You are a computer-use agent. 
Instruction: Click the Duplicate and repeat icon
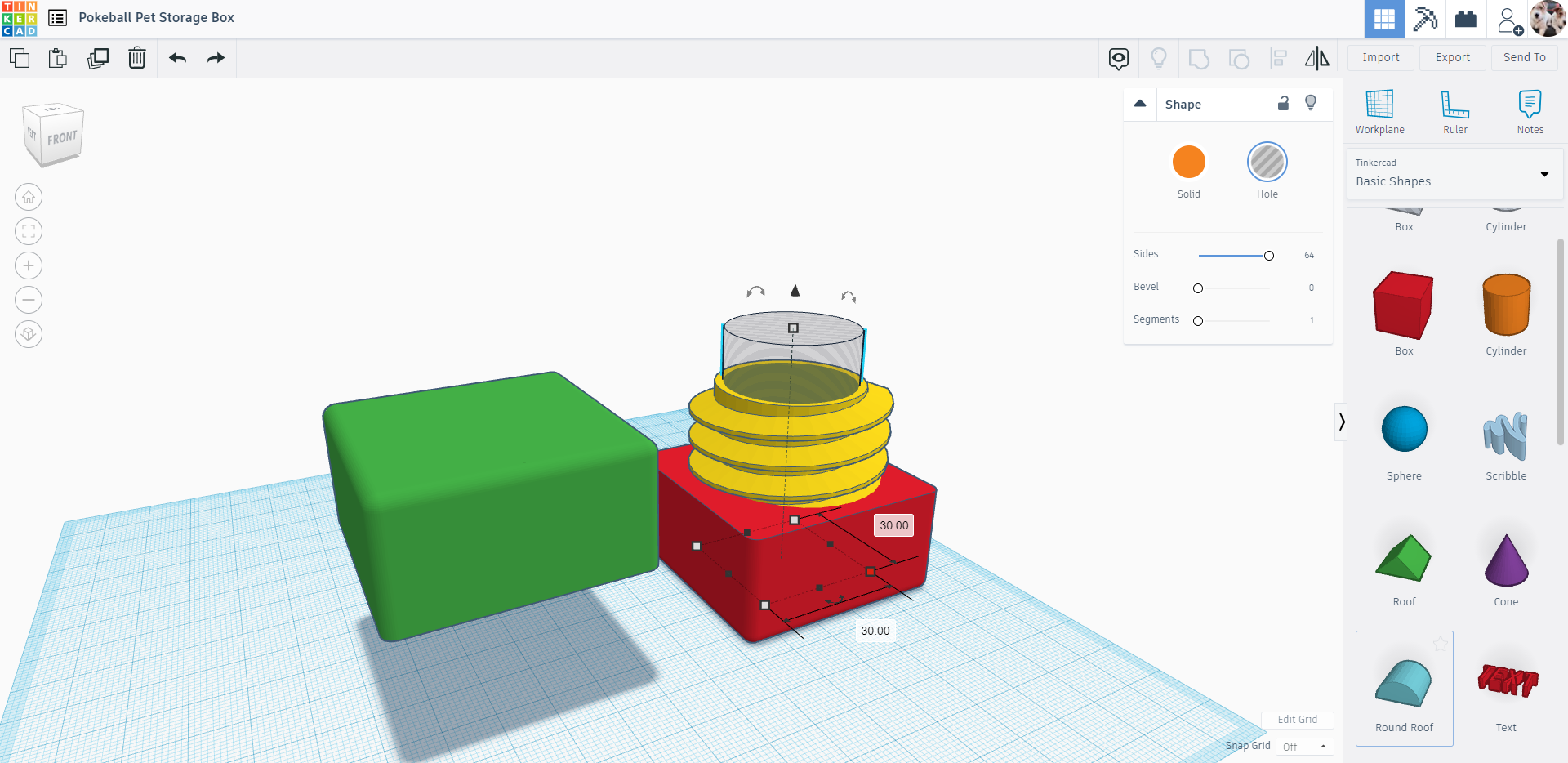(x=98, y=58)
